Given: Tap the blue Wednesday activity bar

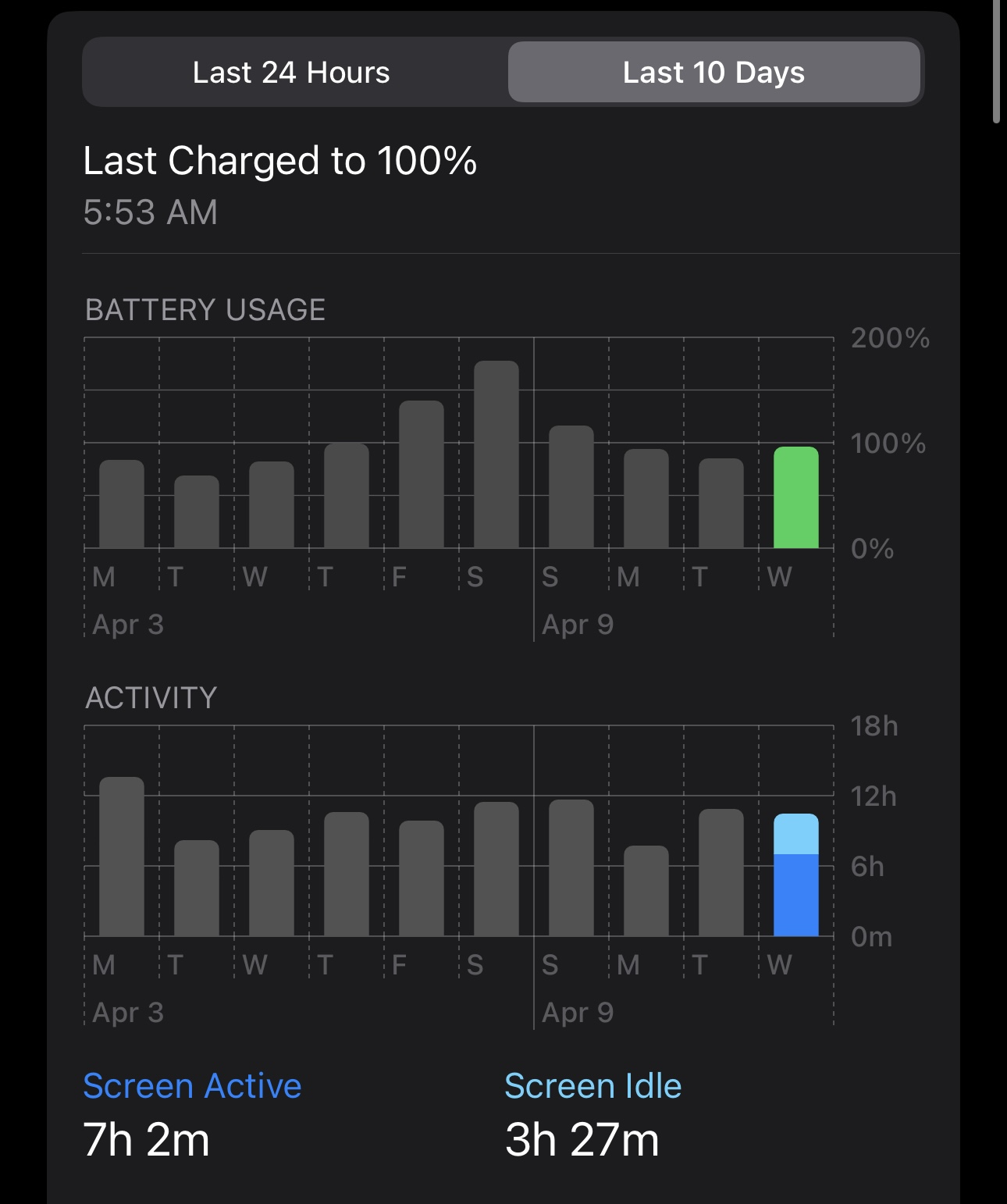Looking at the screenshot, I should [795, 895].
